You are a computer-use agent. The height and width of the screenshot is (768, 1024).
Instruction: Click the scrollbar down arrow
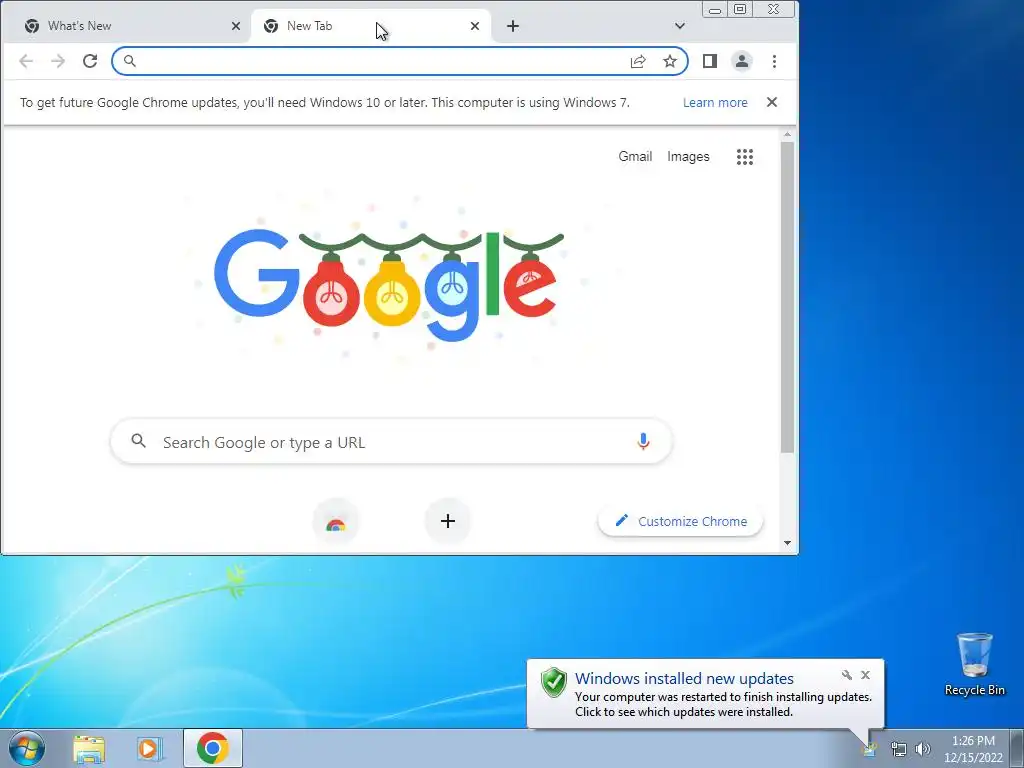click(788, 543)
